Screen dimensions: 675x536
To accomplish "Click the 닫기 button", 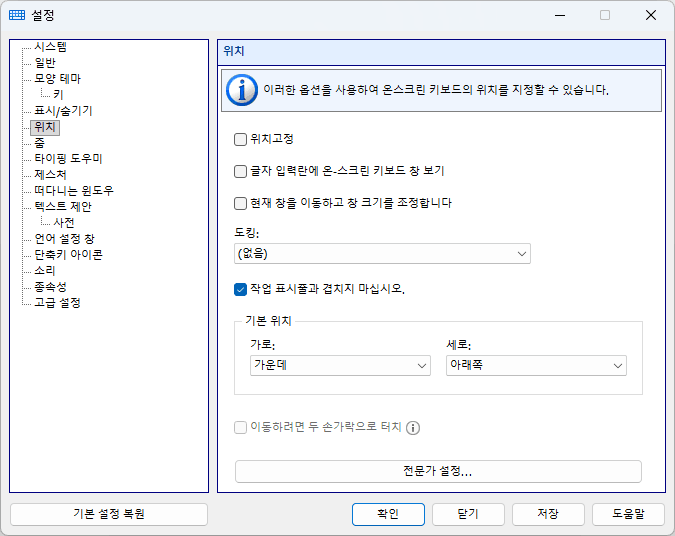I will point(468,514).
